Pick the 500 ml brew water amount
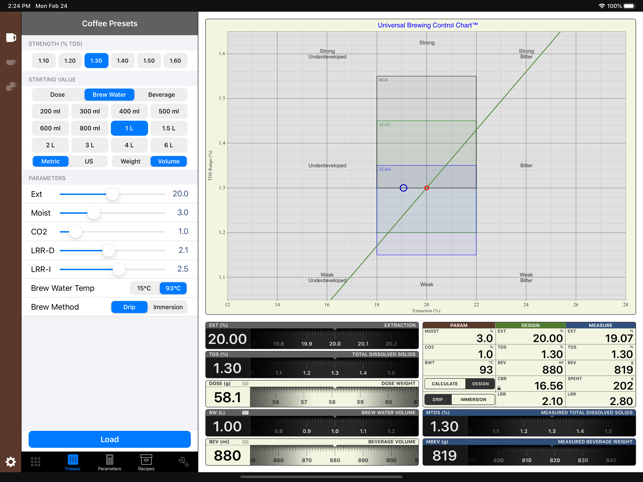643x482 pixels. pos(169,112)
